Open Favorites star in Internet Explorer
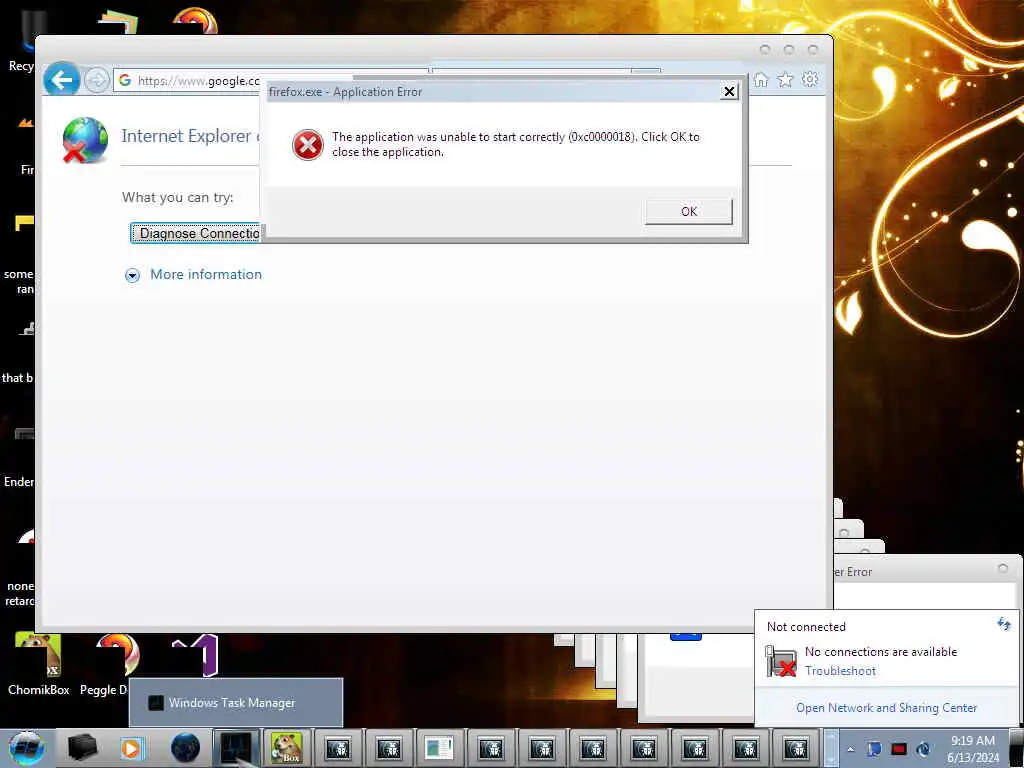Image resolution: width=1024 pixels, height=768 pixels. click(x=785, y=80)
